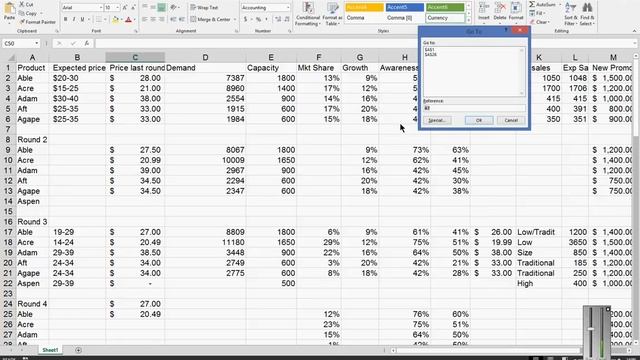Open Conditional Formatting menu
This screenshot has height=360, width=640.
click(308, 14)
